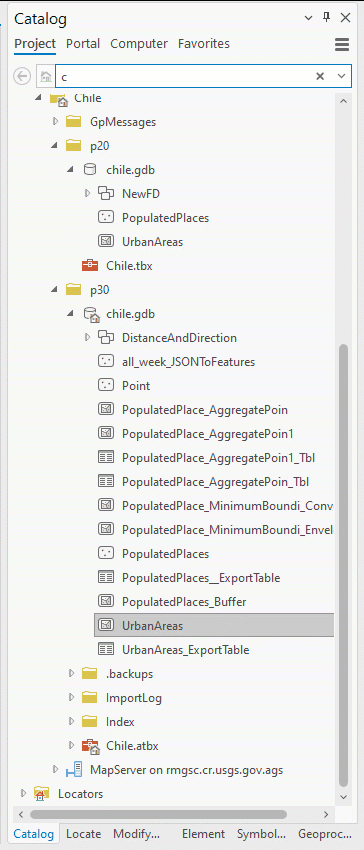Click the horizontal scrollbar thumb
Viewport: 364px width, 850px height.
coord(158,814)
